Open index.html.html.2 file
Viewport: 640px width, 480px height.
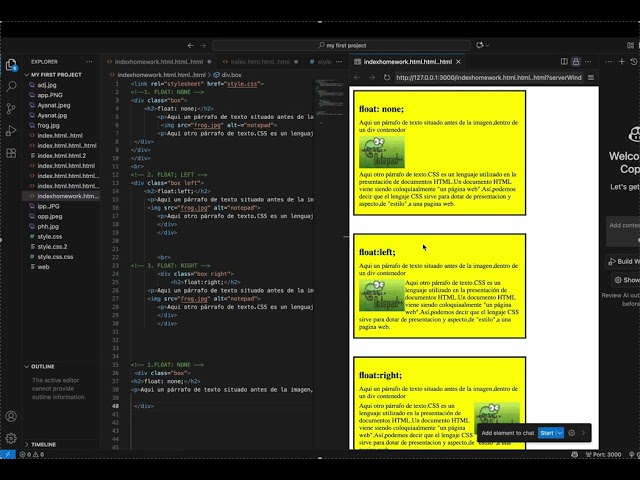[x=61, y=156]
